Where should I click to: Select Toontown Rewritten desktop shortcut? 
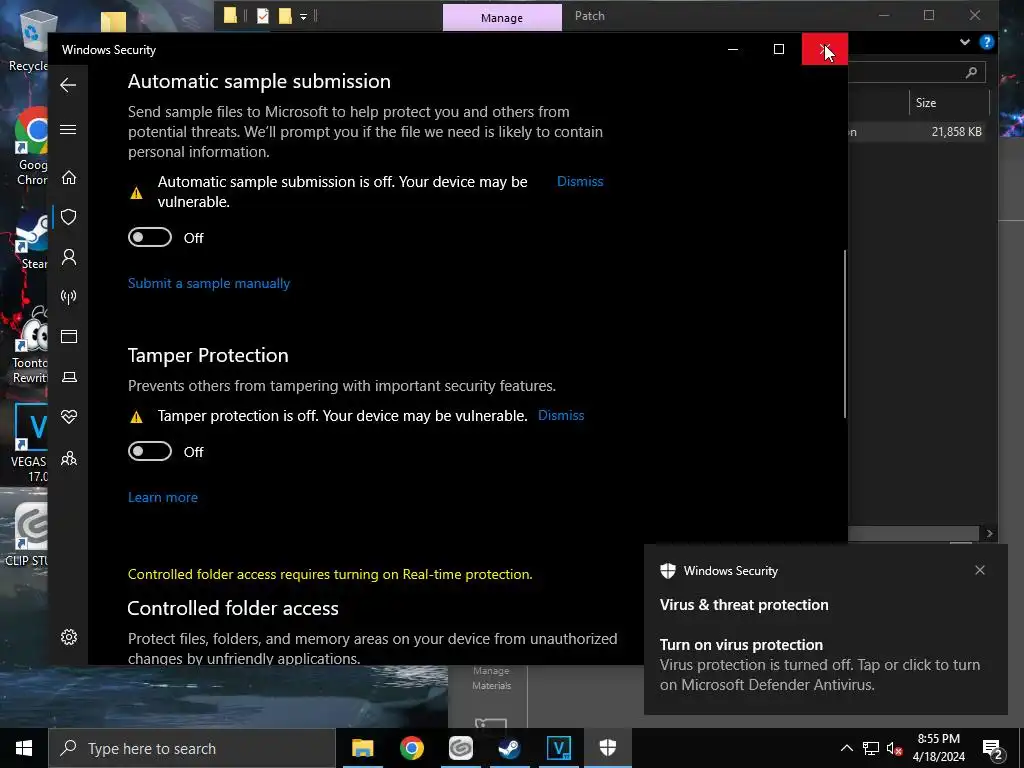[x=30, y=346]
